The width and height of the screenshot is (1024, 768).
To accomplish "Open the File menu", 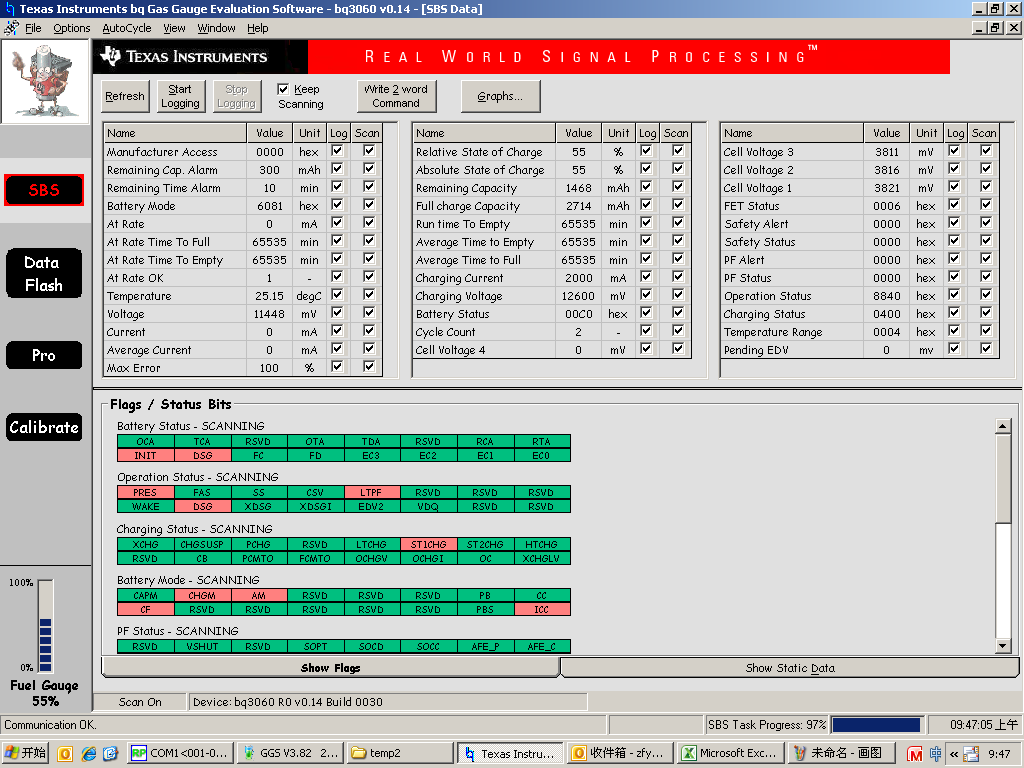I will coord(33,28).
